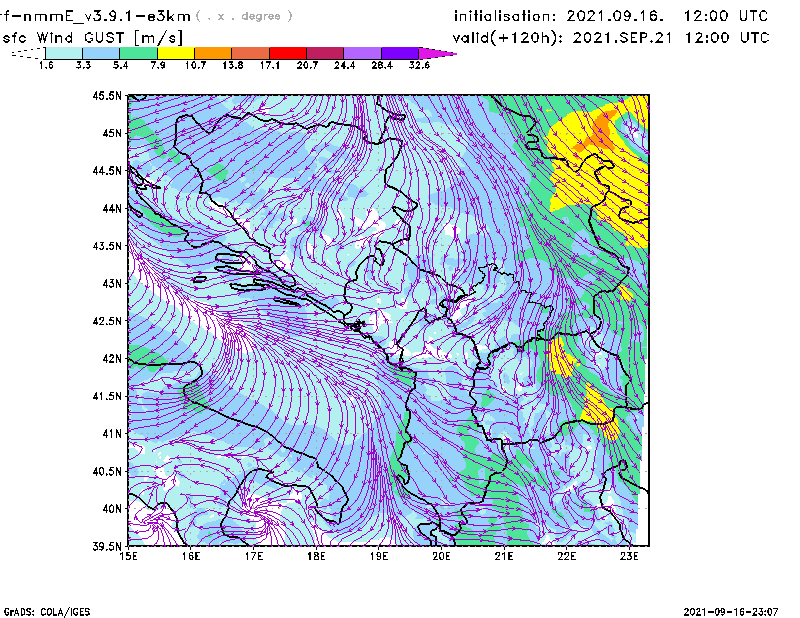Click the 43N latitude label

tap(112, 283)
